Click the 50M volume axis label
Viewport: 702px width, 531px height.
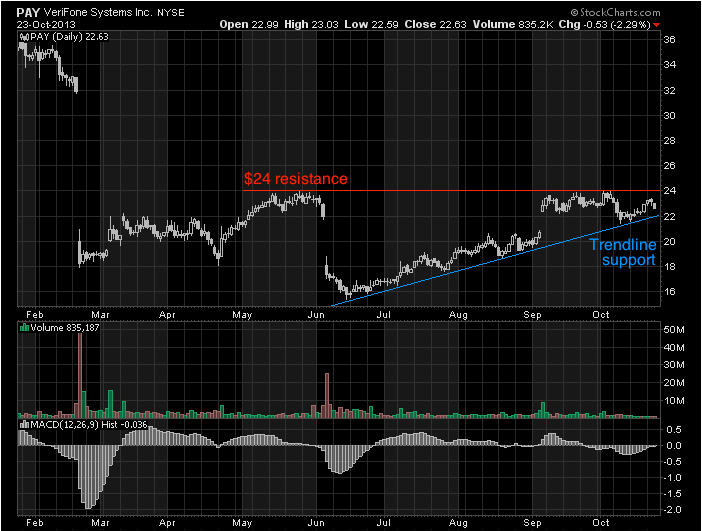(674, 330)
